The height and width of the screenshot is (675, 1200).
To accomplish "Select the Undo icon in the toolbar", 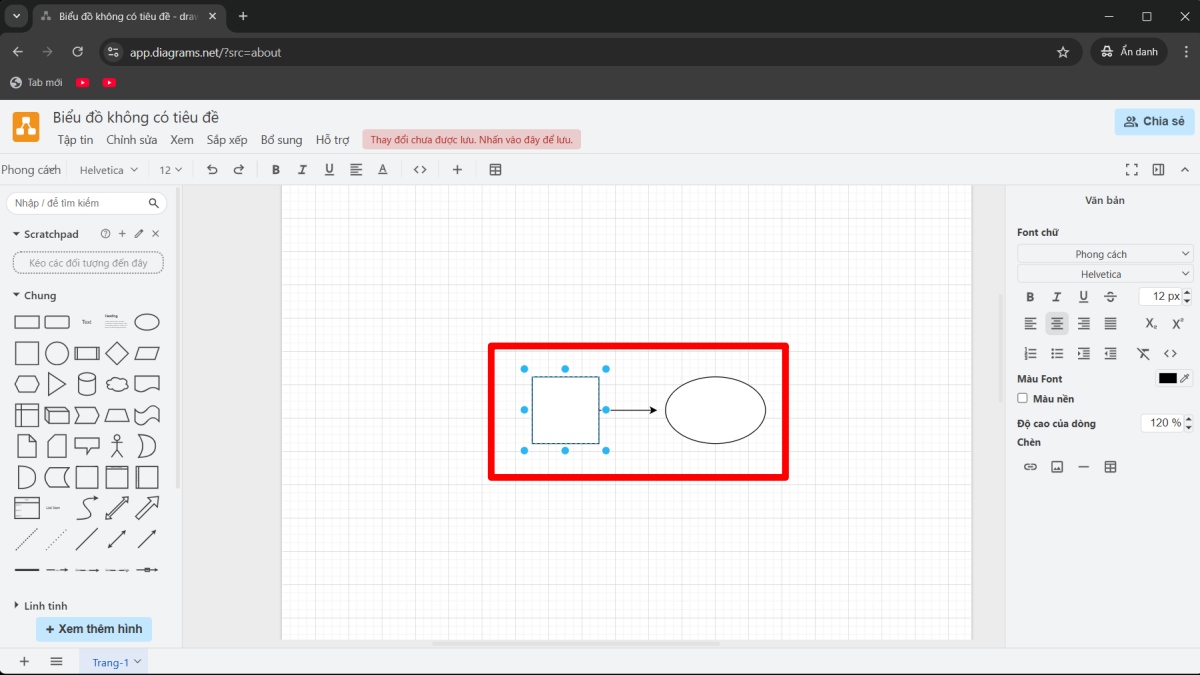I will [x=211, y=169].
